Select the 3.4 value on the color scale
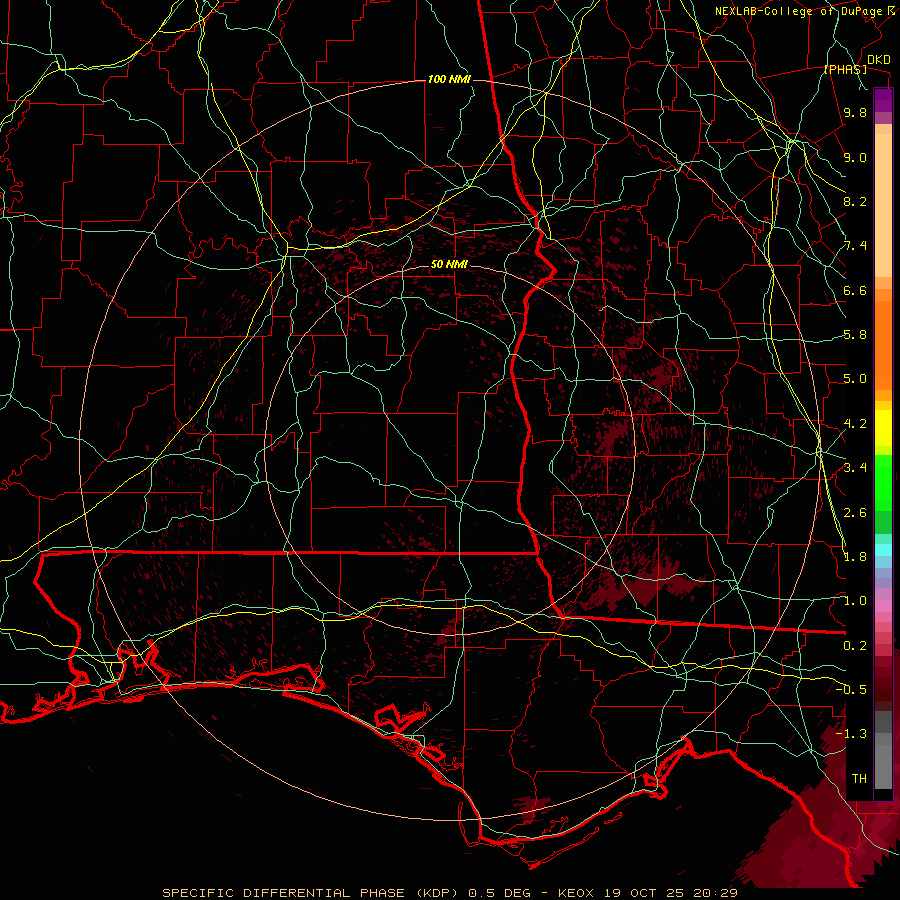 [x=855, y=468]
